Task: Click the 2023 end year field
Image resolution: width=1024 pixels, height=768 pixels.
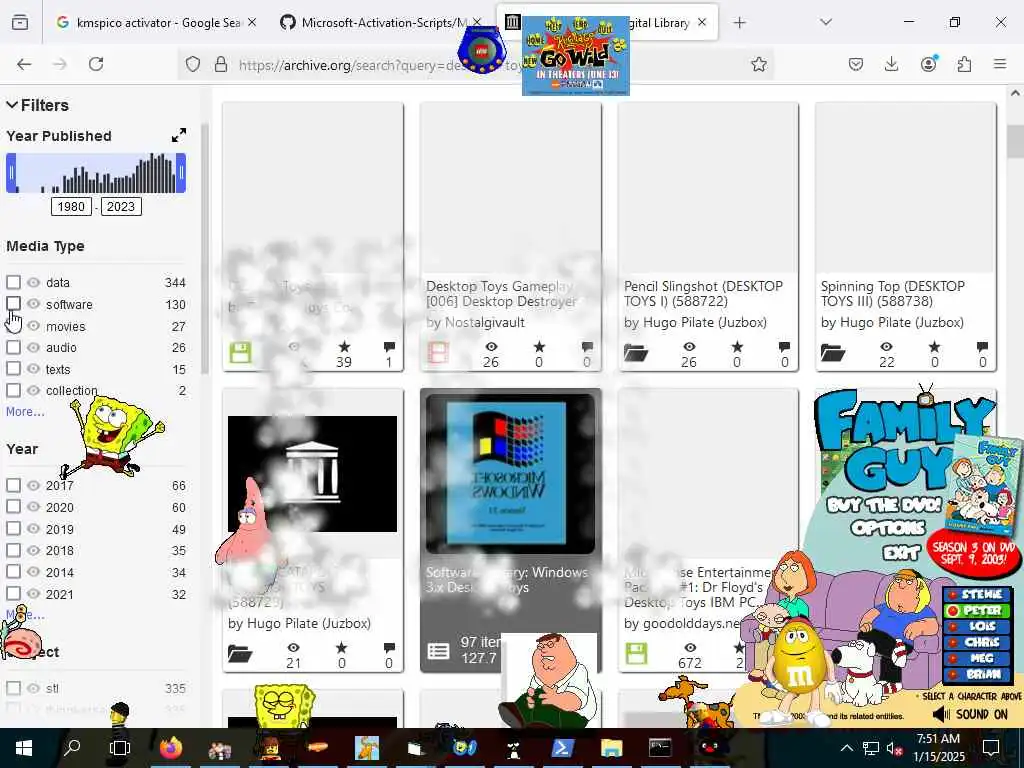Action: 121,206
